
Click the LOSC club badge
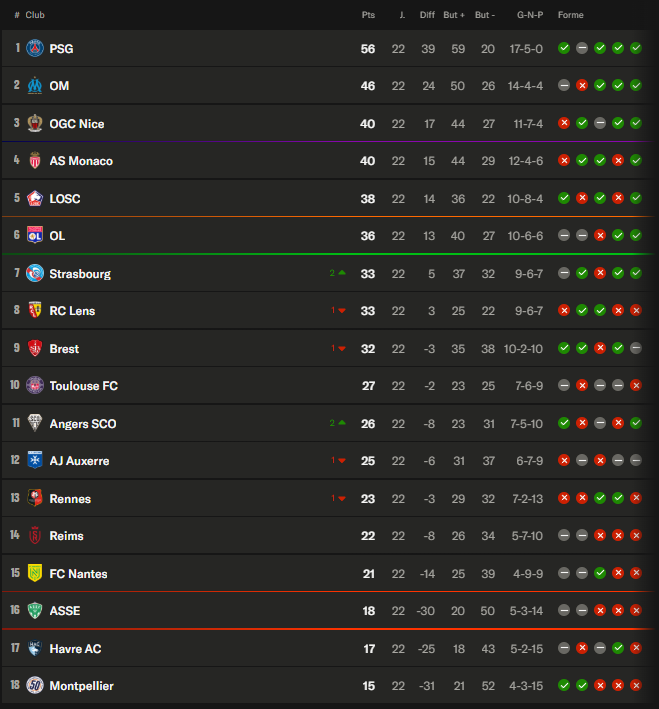pyautogui.click(x=35, y=198)
